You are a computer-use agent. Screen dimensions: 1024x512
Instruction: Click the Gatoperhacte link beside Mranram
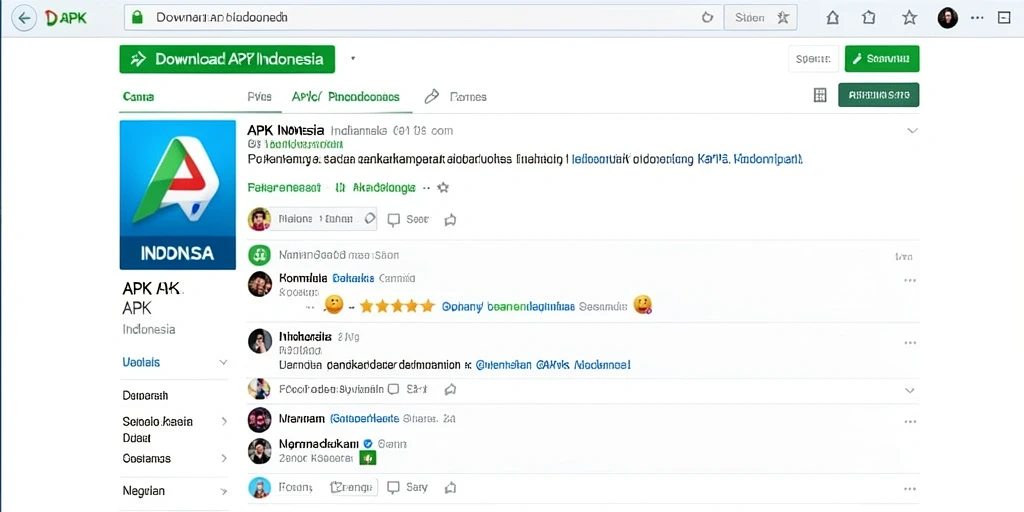click(364, 418)
